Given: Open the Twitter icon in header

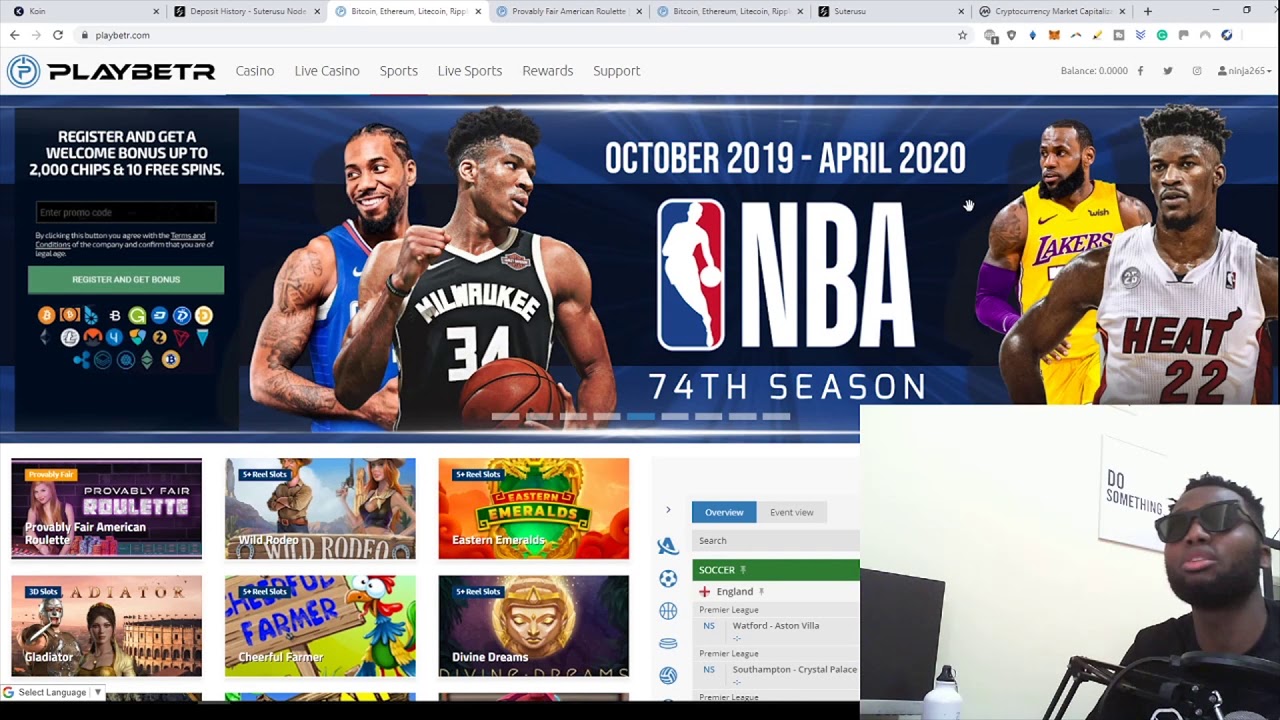Looking at the screenshot, I should 1168,71.
